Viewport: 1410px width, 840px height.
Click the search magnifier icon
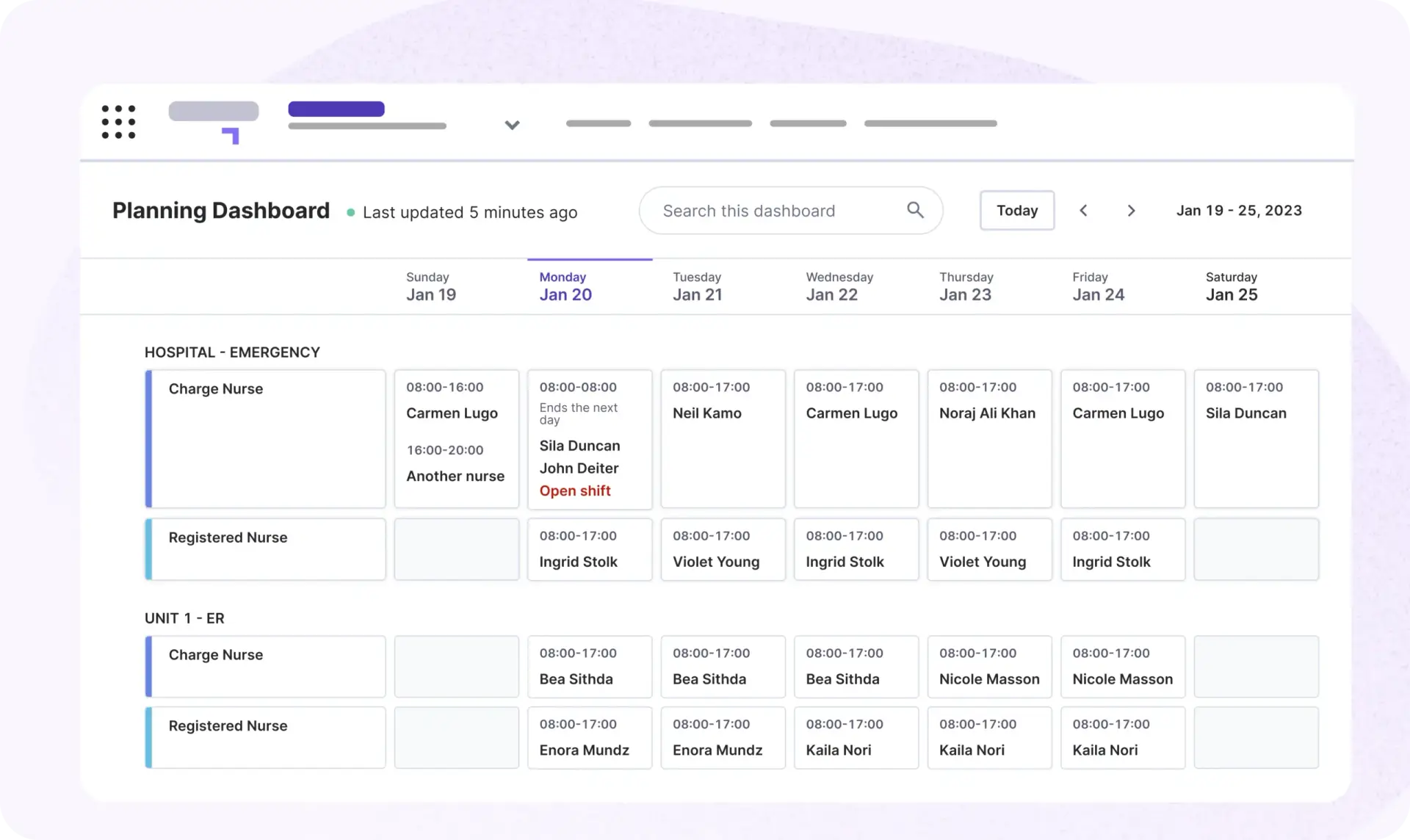pos(915,210)
